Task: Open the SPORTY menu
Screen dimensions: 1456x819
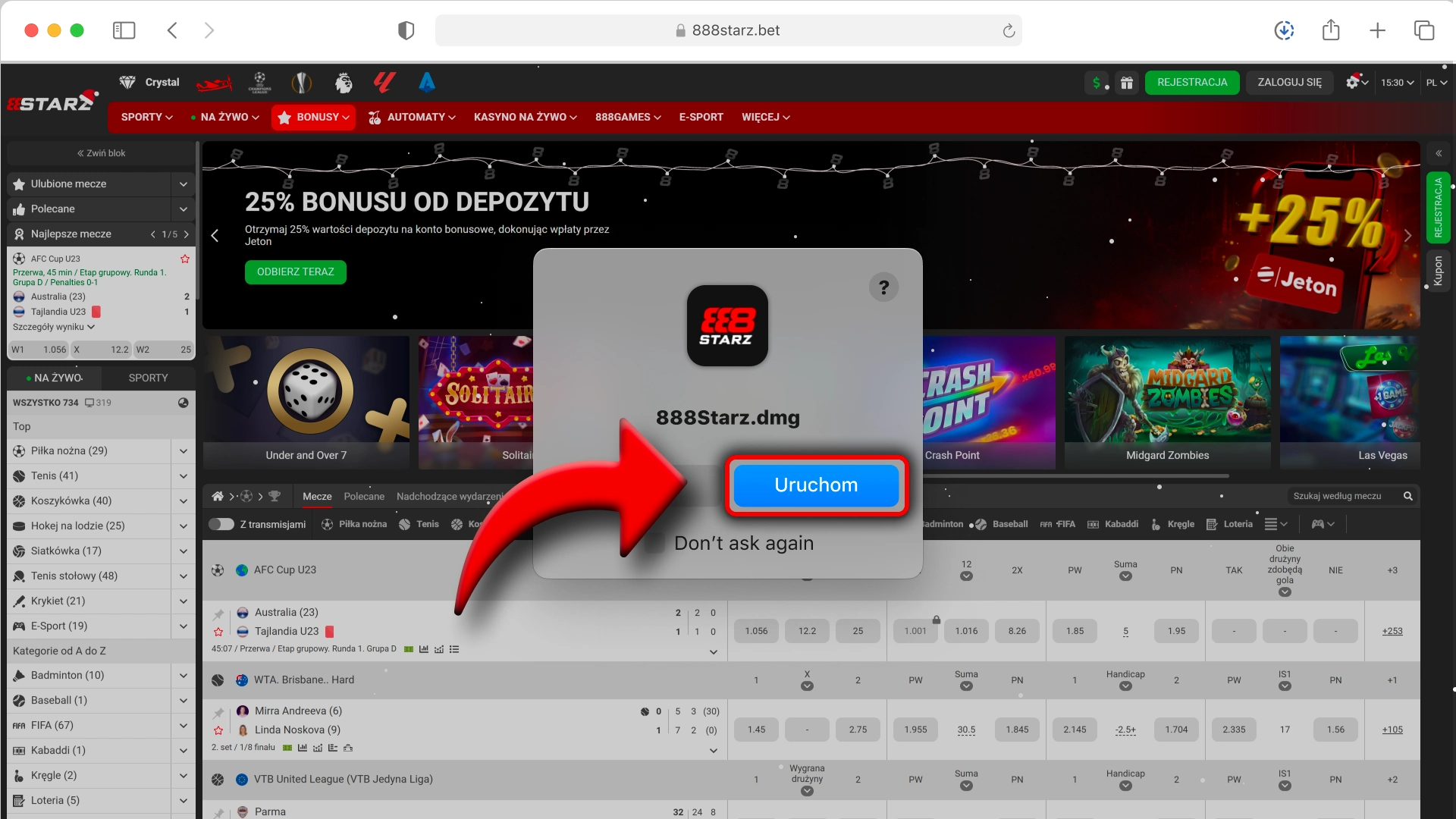Action: point(146,117)
